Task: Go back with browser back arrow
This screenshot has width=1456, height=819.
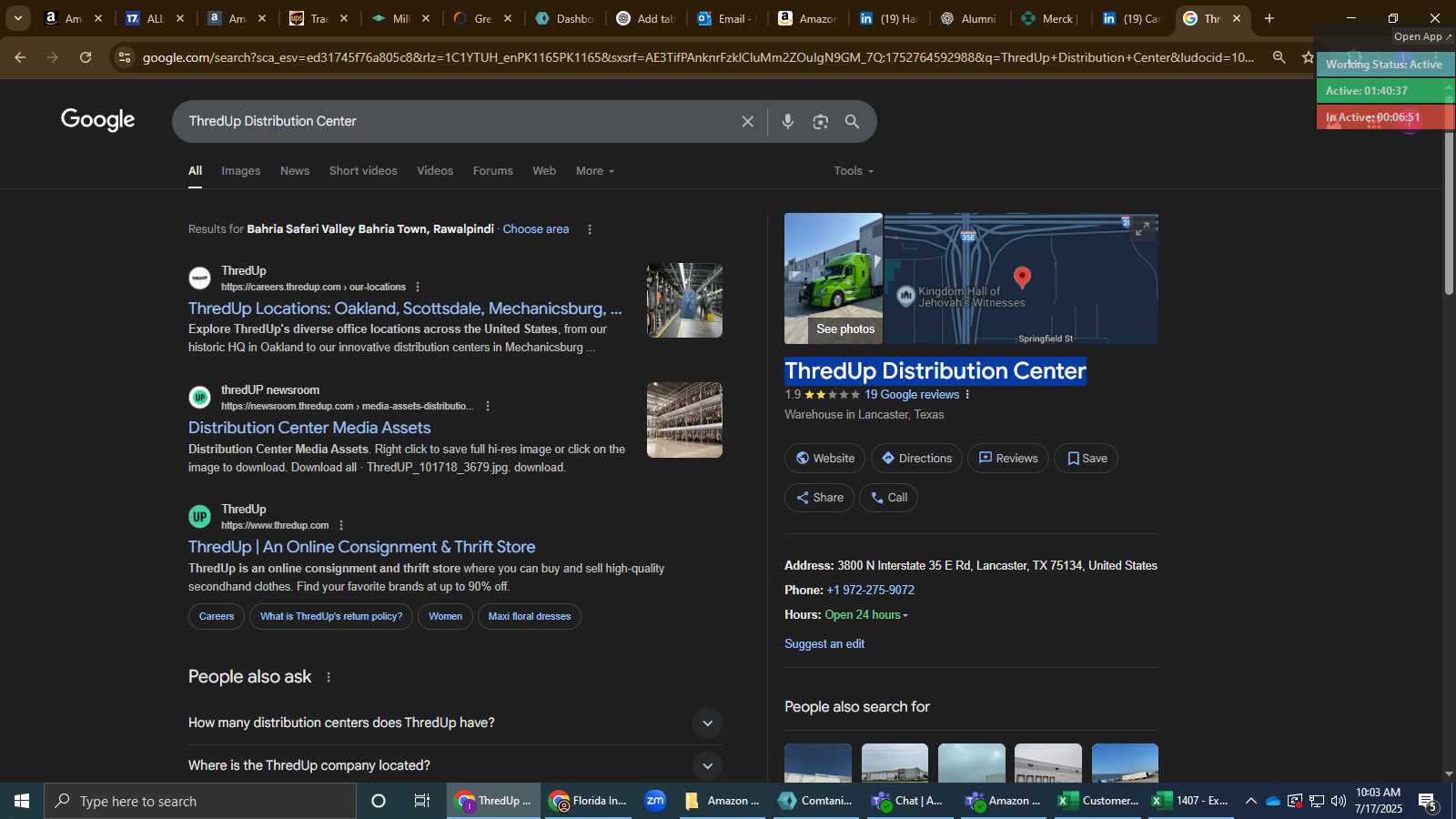Action: tap(20, 57)
